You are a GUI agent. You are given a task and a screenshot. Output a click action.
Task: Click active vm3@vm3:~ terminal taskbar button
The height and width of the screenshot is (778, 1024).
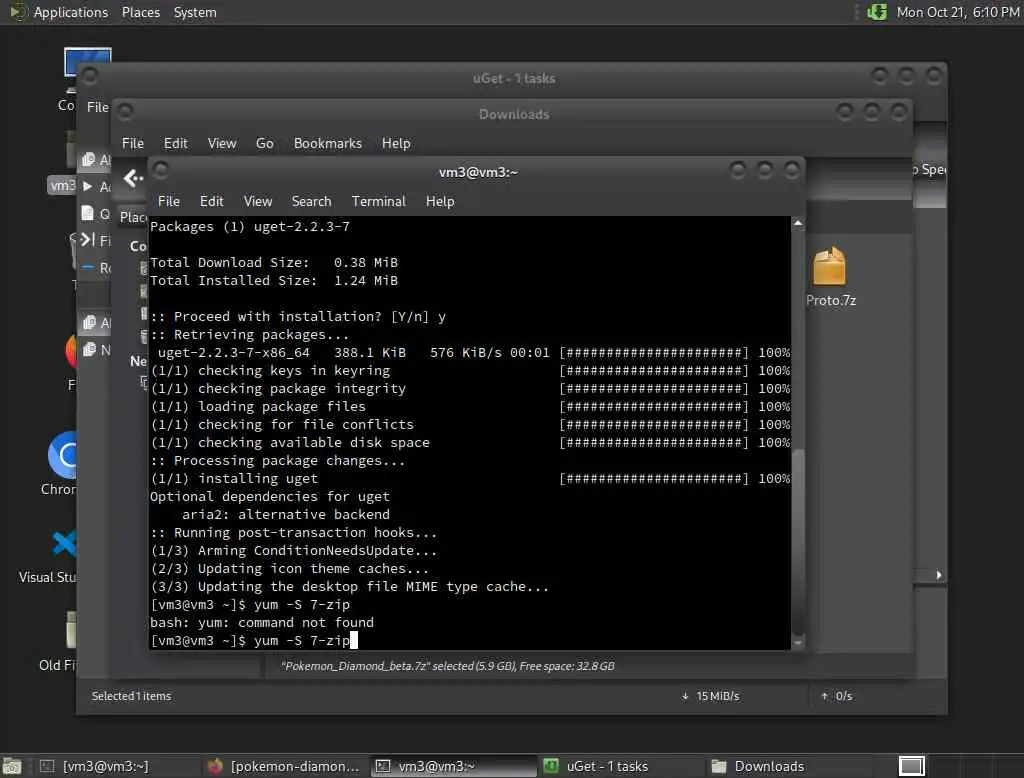(453, 766)
